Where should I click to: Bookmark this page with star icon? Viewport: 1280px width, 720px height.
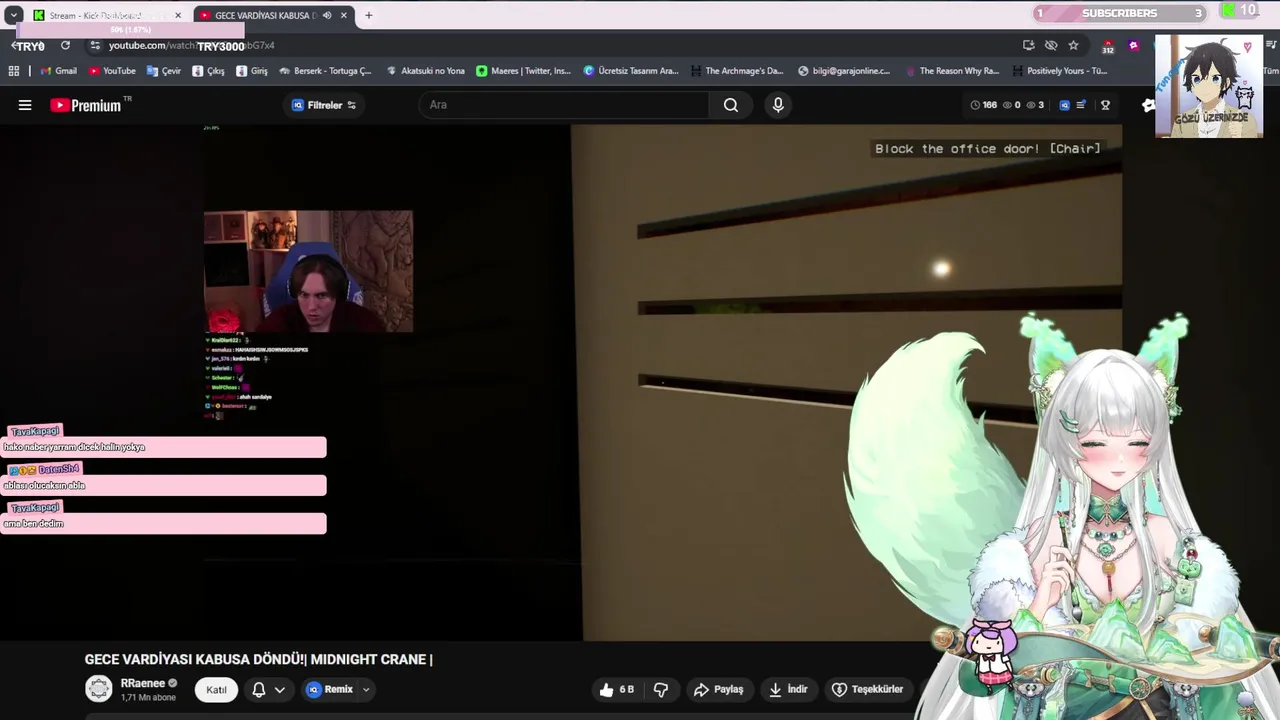[1073, 45]
